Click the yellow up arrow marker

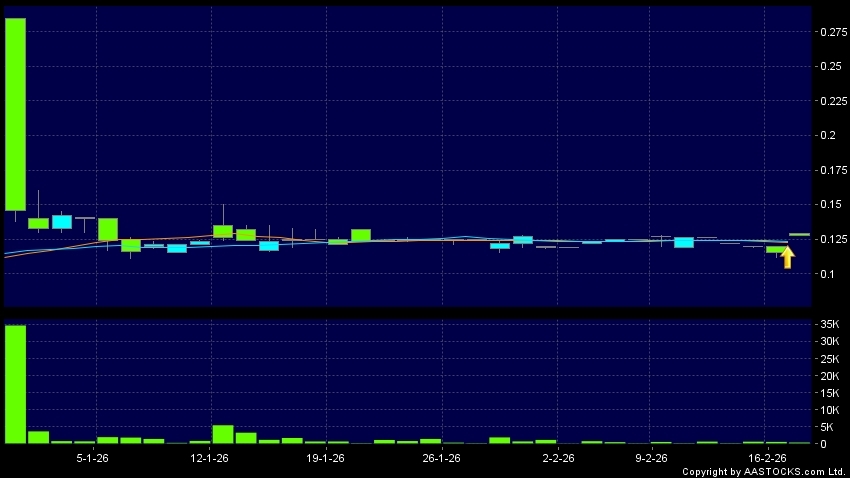[787, 258]
